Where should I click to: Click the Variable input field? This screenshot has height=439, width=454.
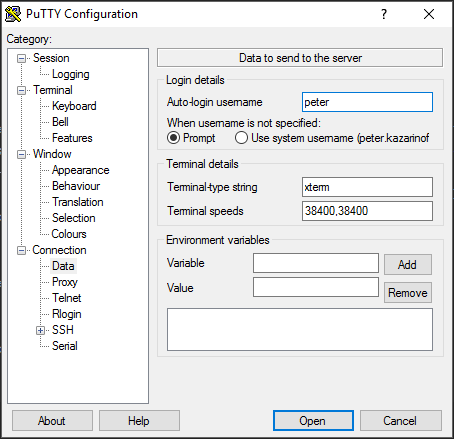[316, 263]
